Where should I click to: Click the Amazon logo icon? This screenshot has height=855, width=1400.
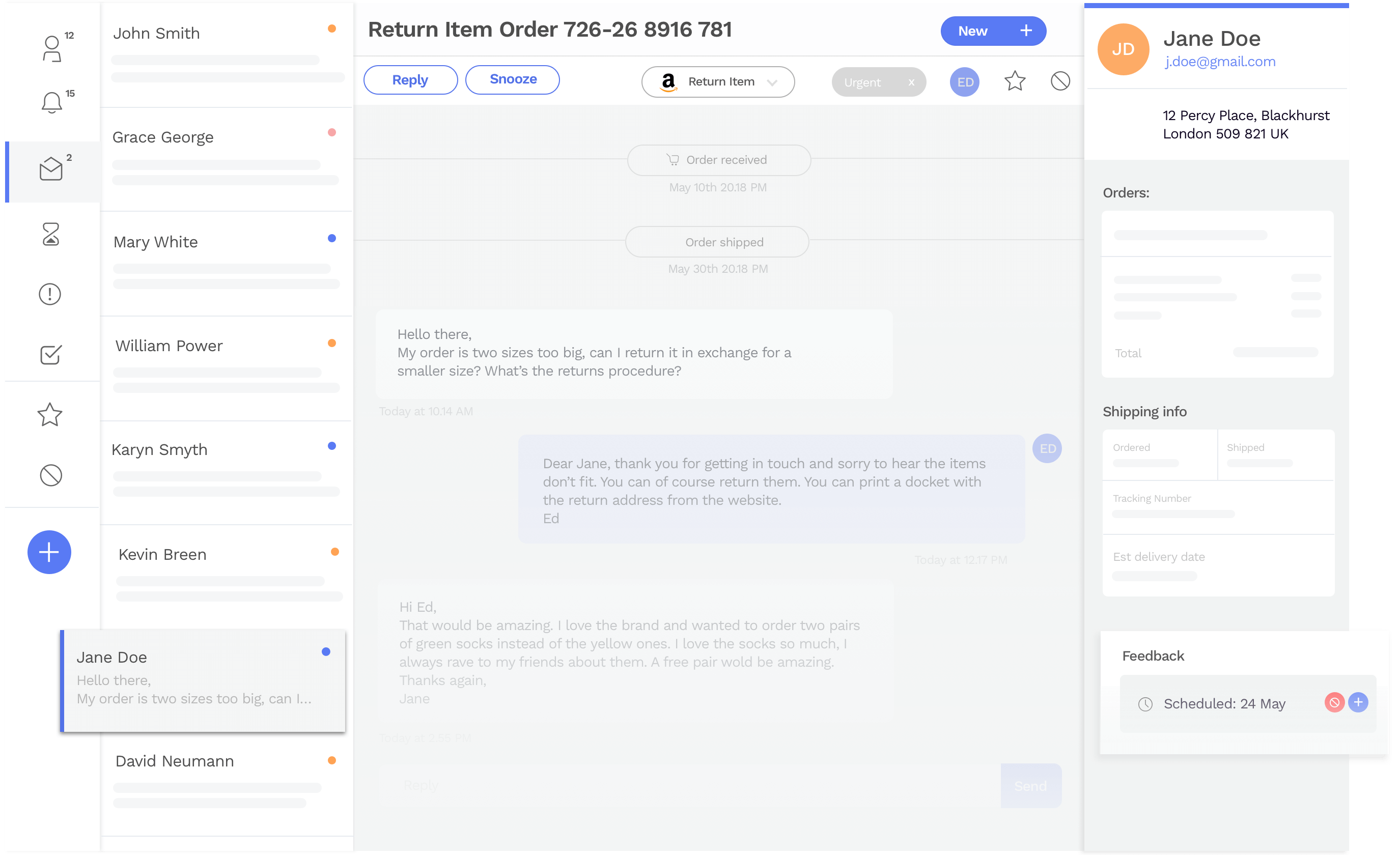(x=669, y=82)
